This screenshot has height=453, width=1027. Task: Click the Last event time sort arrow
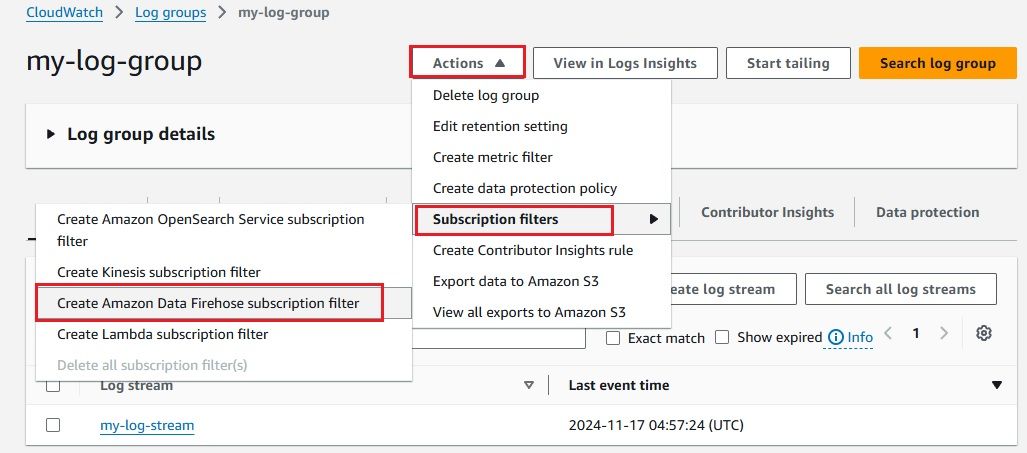996,386
